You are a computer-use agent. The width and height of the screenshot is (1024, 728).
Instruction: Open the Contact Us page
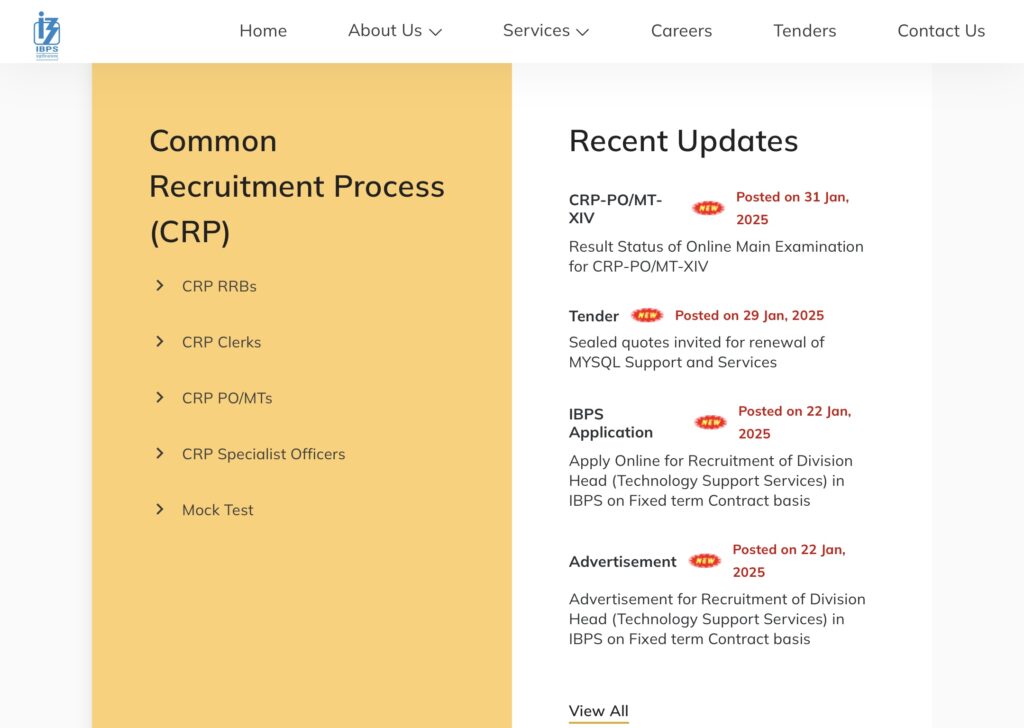click(941, 31)
